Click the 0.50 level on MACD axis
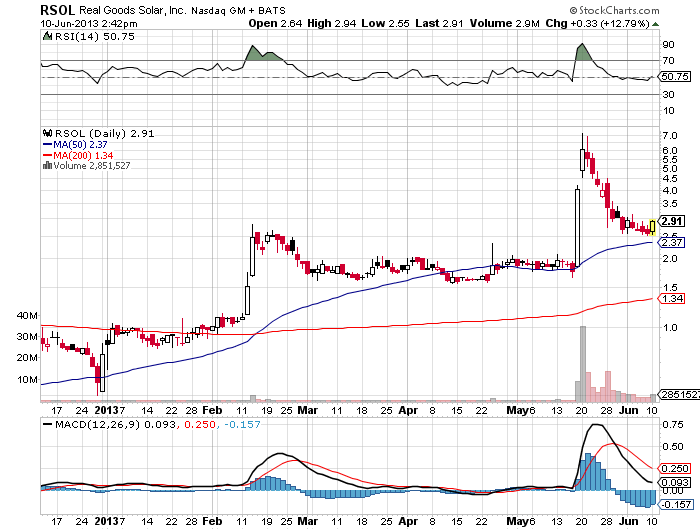 point(672,446)
